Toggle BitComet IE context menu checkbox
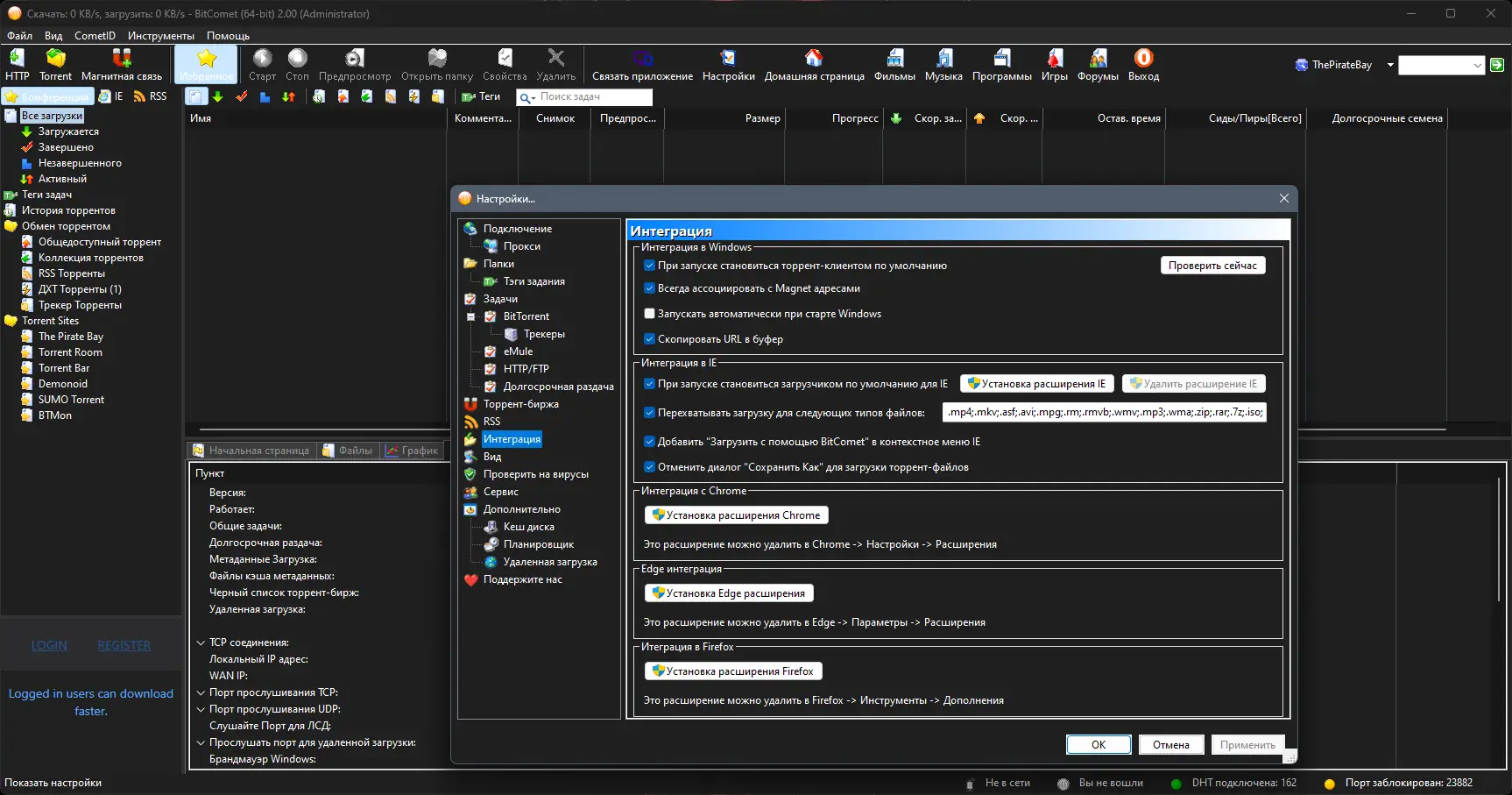1512x795 pixels. pos(649,442)
